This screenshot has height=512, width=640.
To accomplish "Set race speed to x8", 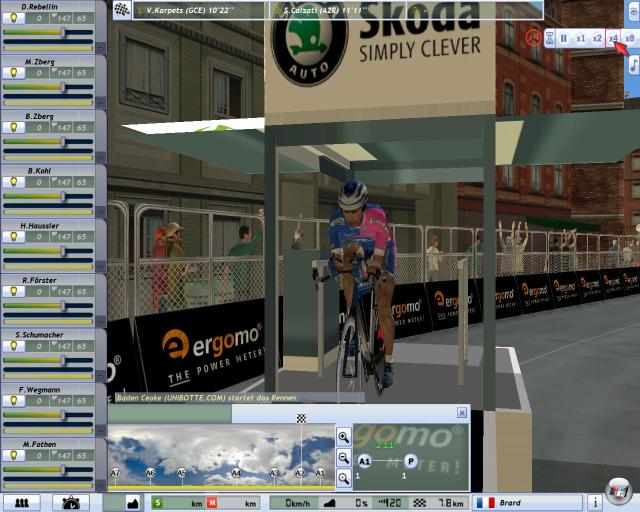I will pos(630,39).
